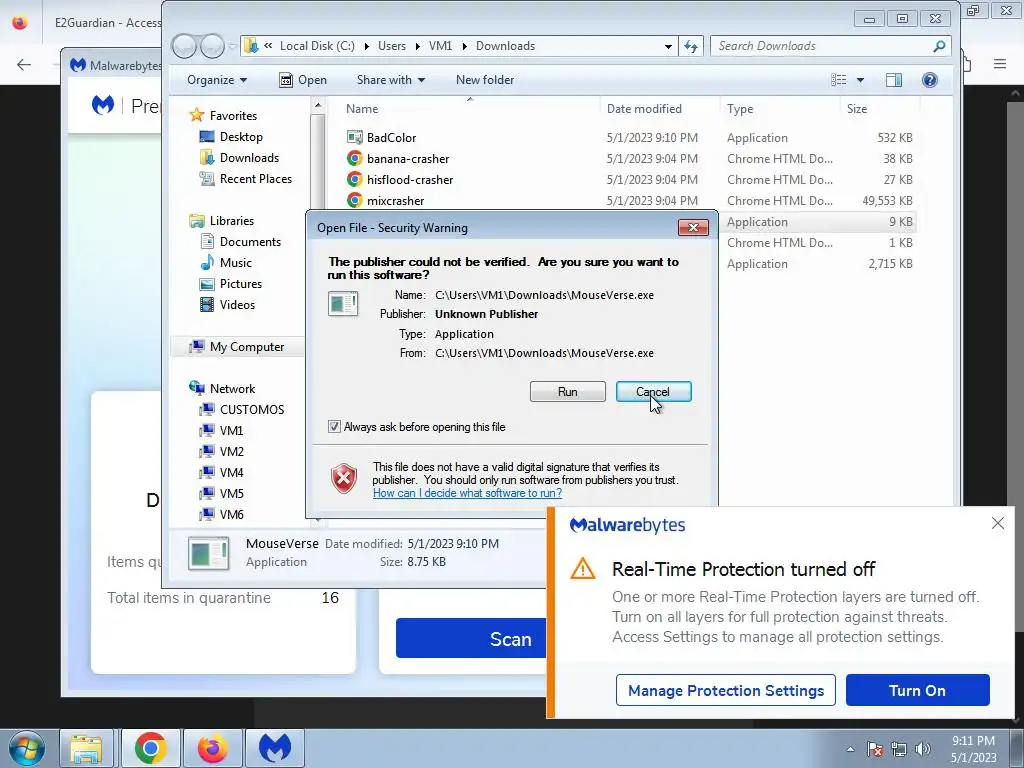Click Open in the Explorer toolbar
This screenshot has height=768, width=1024.
(303, 80)
